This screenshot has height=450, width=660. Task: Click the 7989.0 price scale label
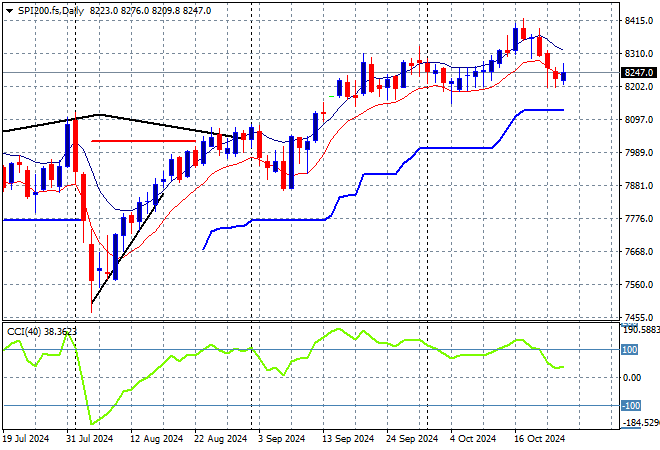tap(639, 153)
